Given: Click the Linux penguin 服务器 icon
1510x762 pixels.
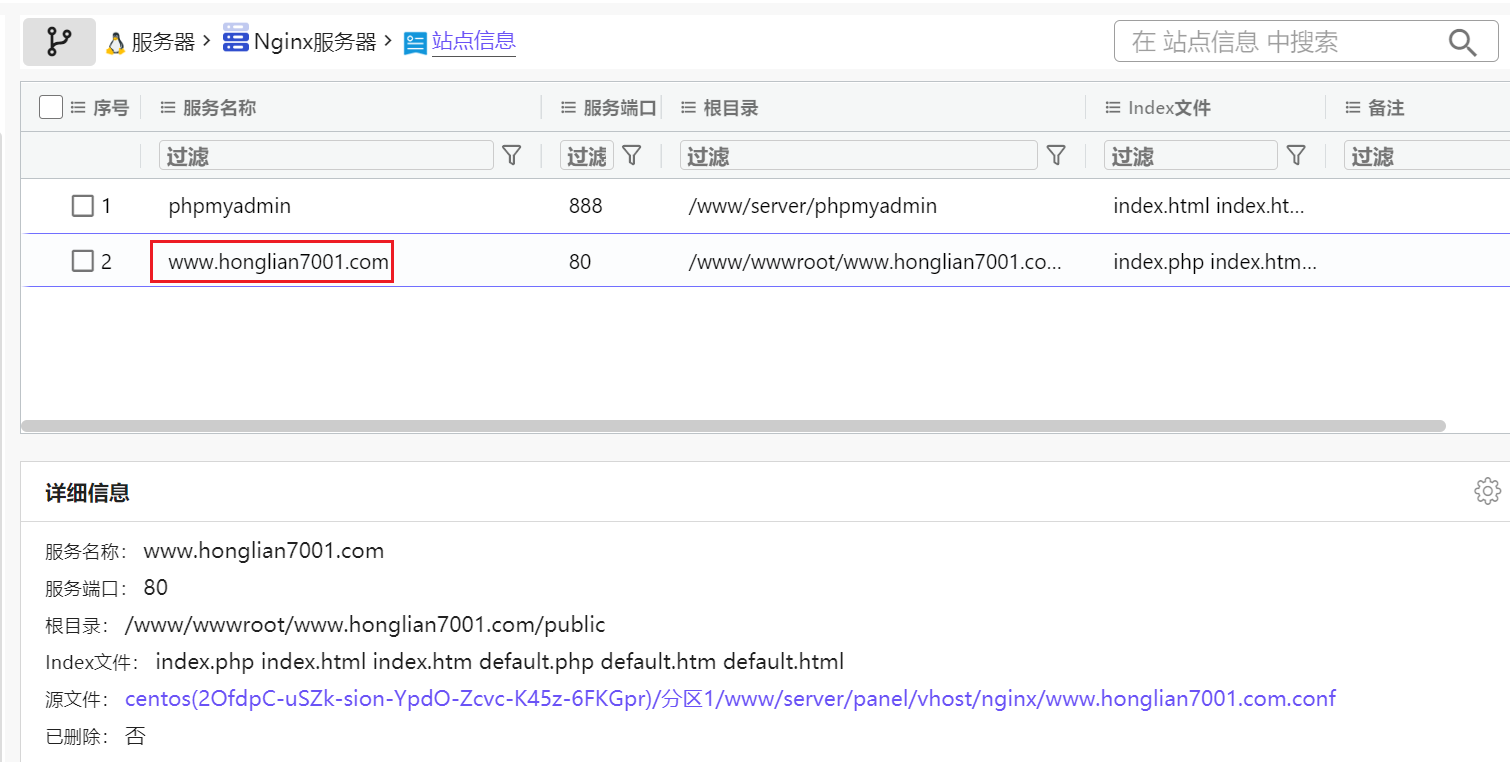Looking at the screenshot, I should tap(115, 42).
